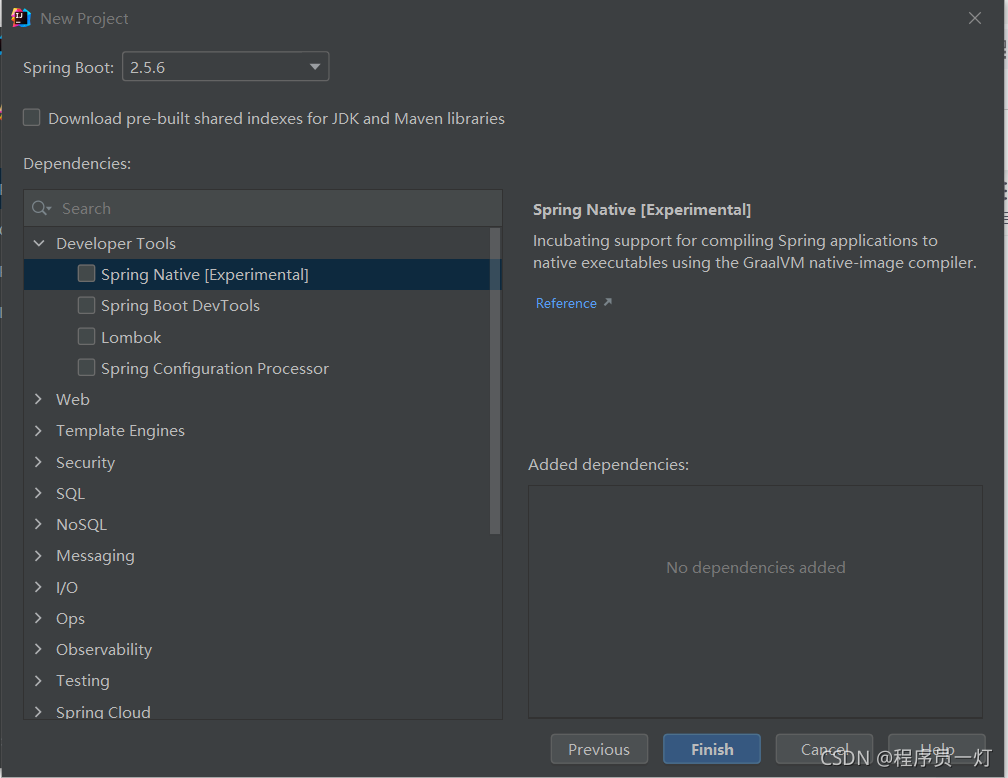Image resolution: width=1008 pixels, height=778 pixels.
Task: Click the dependency list vertical scrollbar
Action: [495, 381]
